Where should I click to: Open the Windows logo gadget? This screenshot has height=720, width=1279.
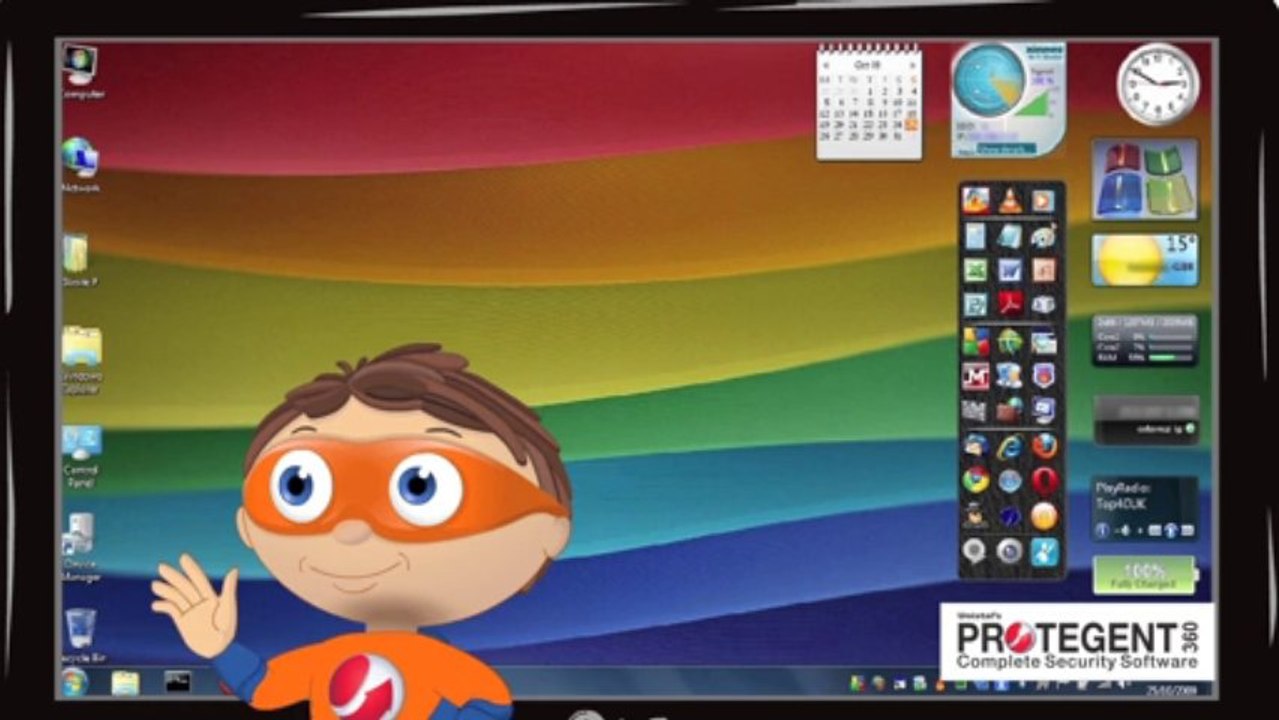[x=1145, y=179]
